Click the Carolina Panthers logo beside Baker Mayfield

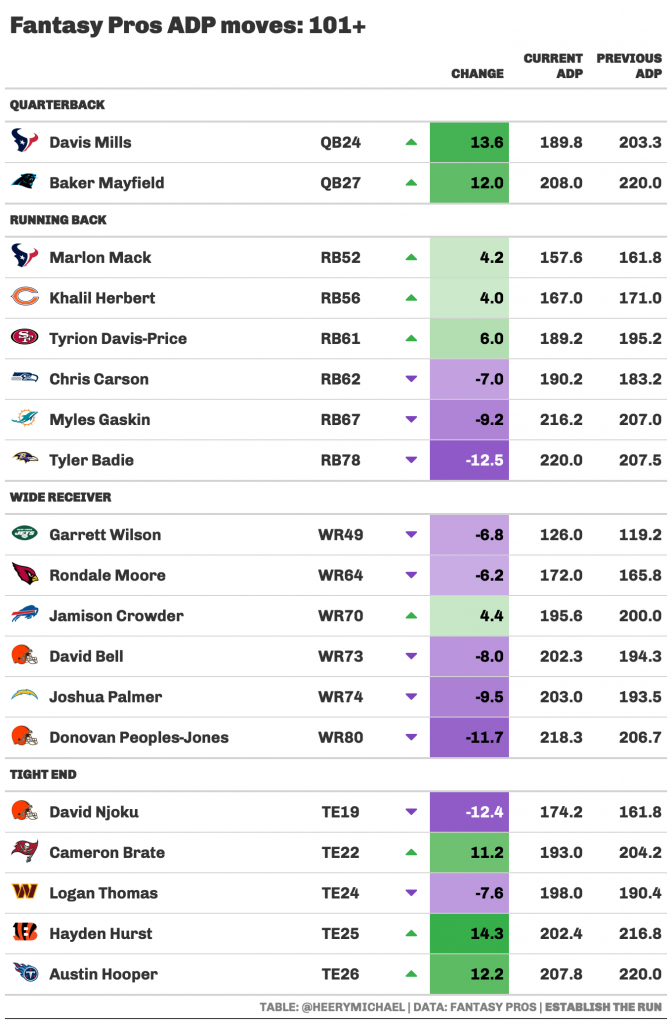point(25,182)
